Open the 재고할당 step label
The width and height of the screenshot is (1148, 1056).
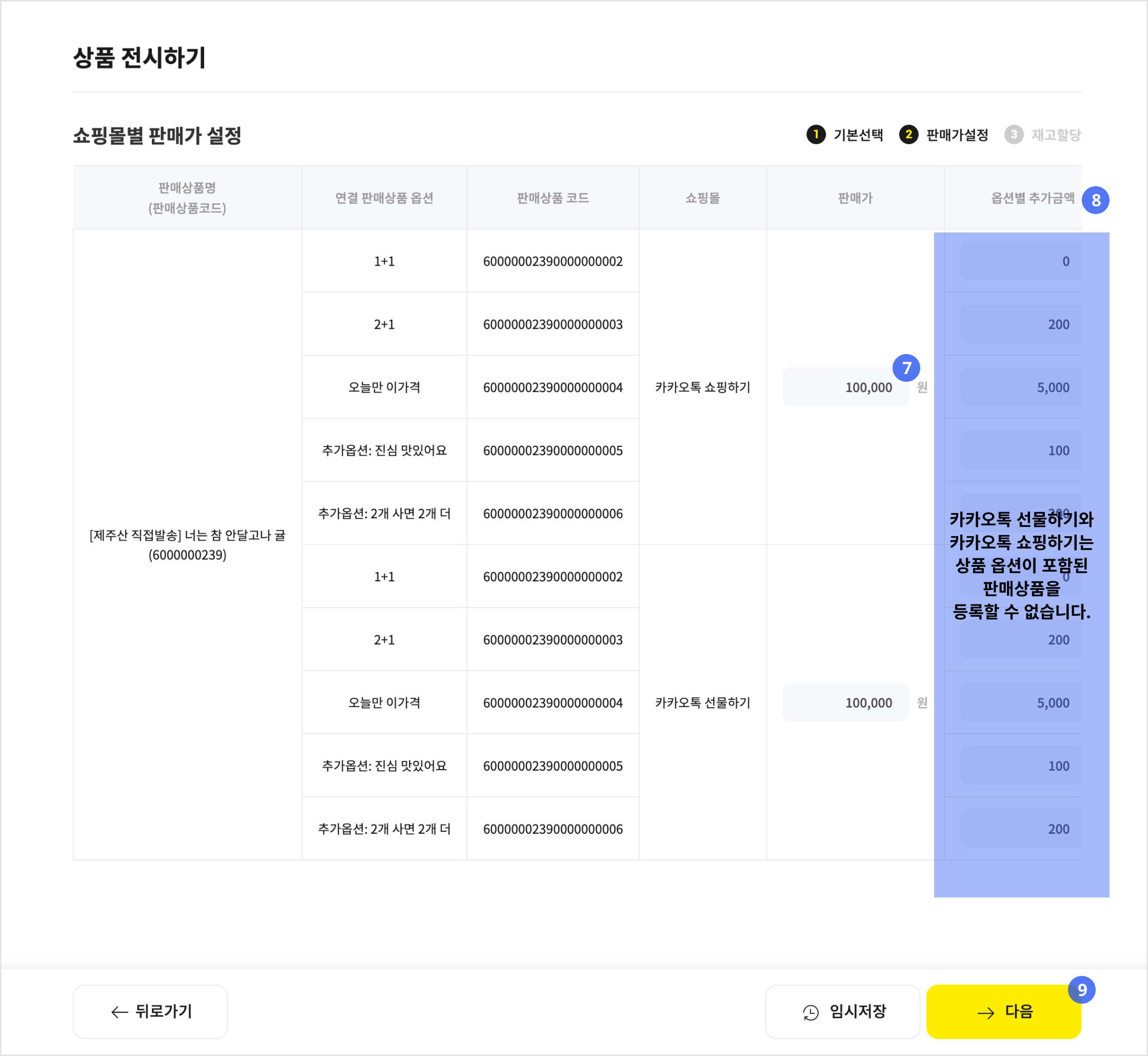1056,135
